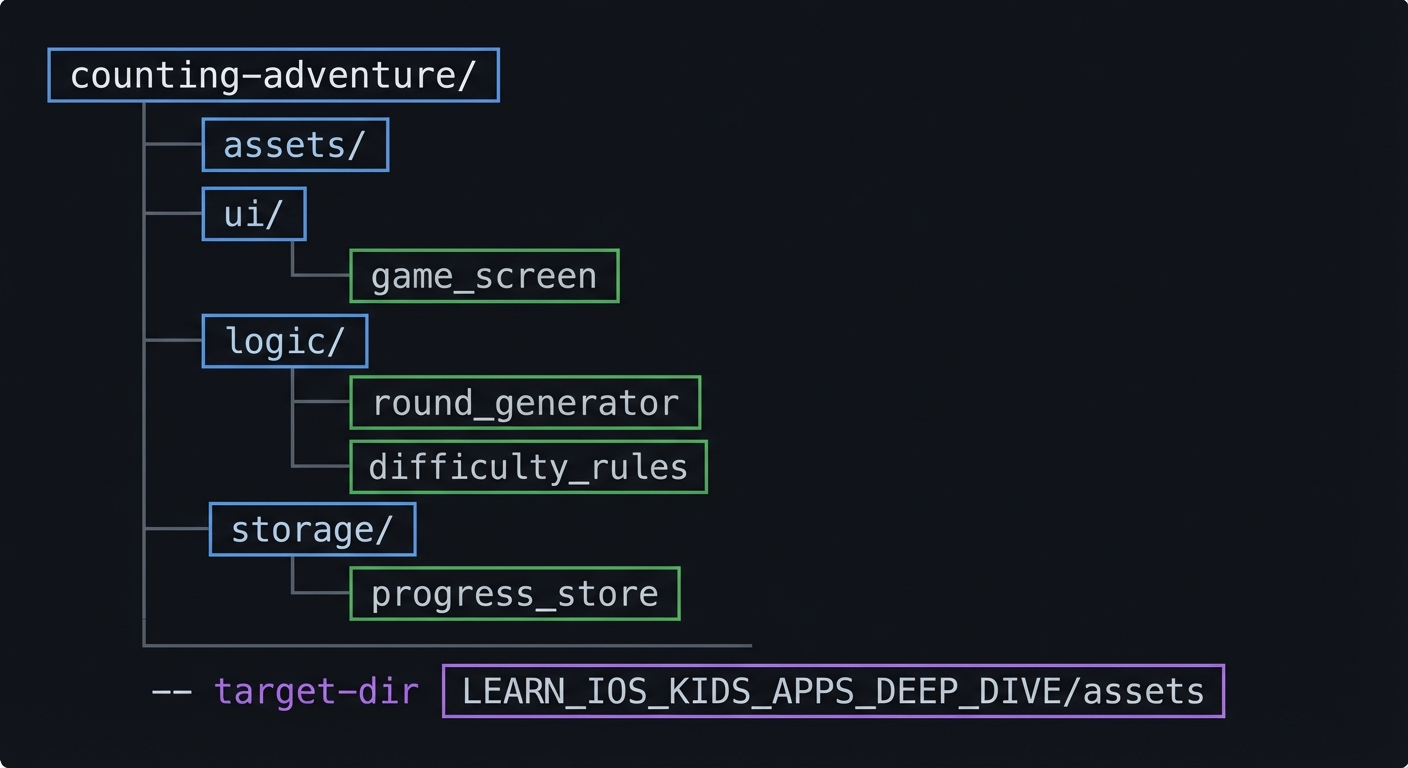Select the counting-adventure/ root folder
This screenshot has width=1408, height=768.
point(273,75)
